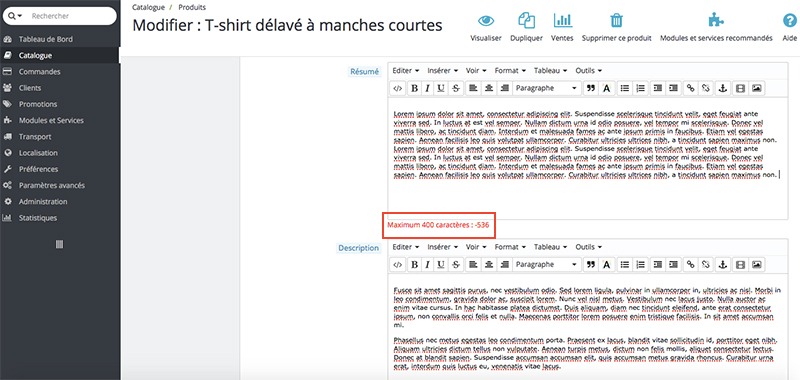
Task: Click the source code icon in Description toolbar
Action: [397, 264]
